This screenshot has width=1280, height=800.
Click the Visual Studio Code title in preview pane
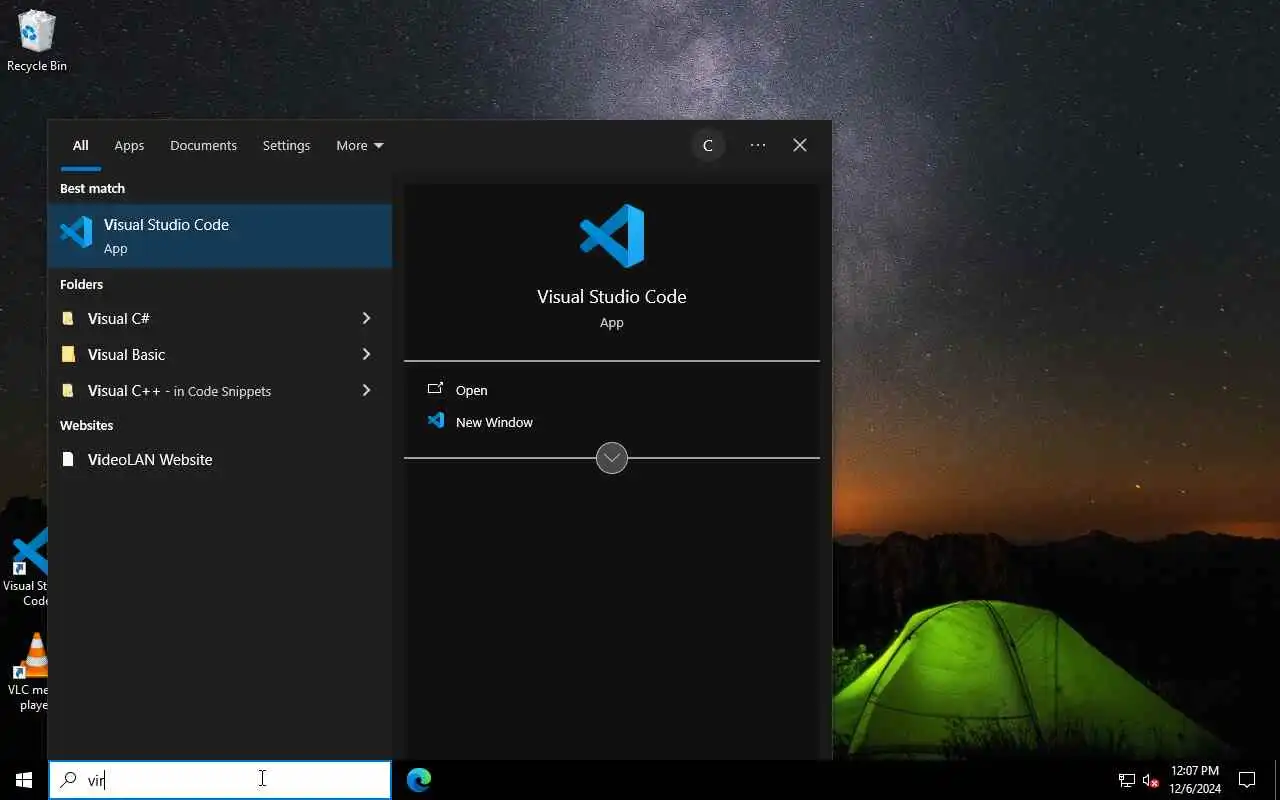click(612, 296)
